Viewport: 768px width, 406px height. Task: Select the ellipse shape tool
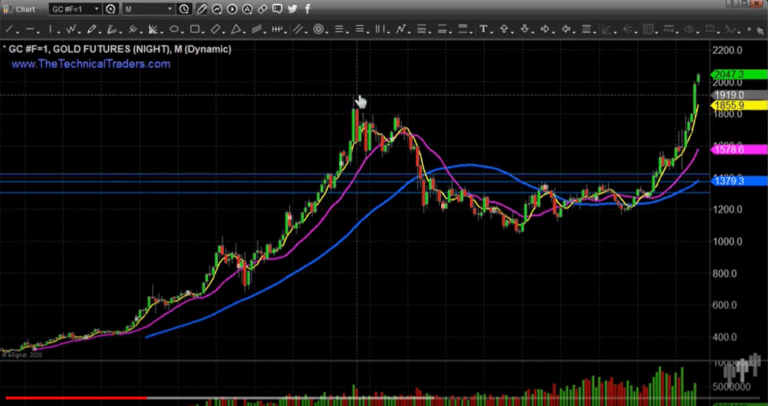pos(174,29)
